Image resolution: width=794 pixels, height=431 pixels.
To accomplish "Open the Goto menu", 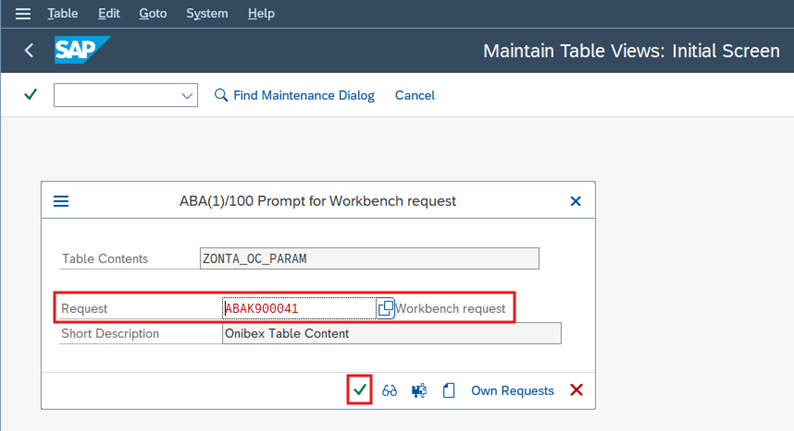I will click(153, 14).
